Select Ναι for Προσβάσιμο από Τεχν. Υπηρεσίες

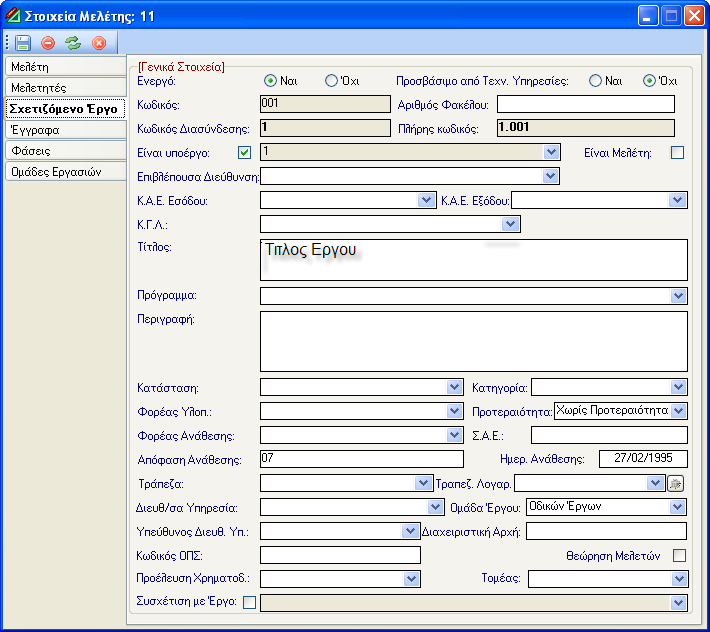pos(595,81)
